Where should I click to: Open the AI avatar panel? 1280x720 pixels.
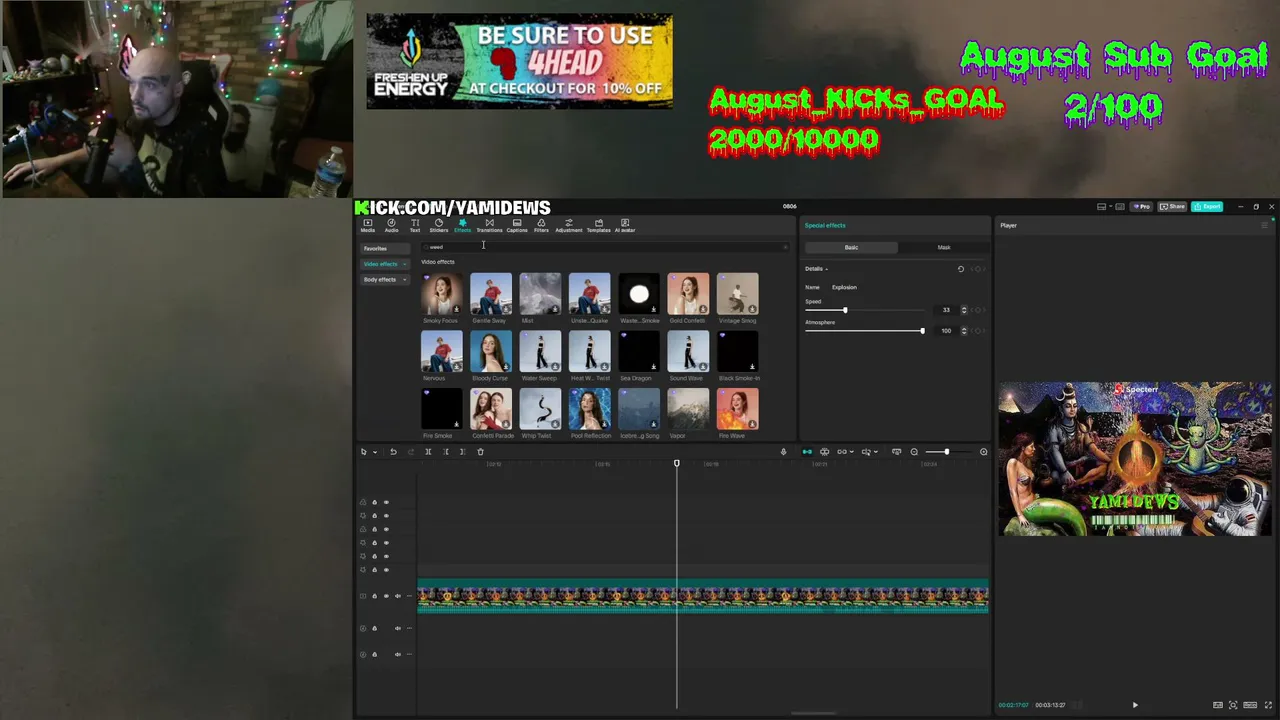click(x=625, y=225)
